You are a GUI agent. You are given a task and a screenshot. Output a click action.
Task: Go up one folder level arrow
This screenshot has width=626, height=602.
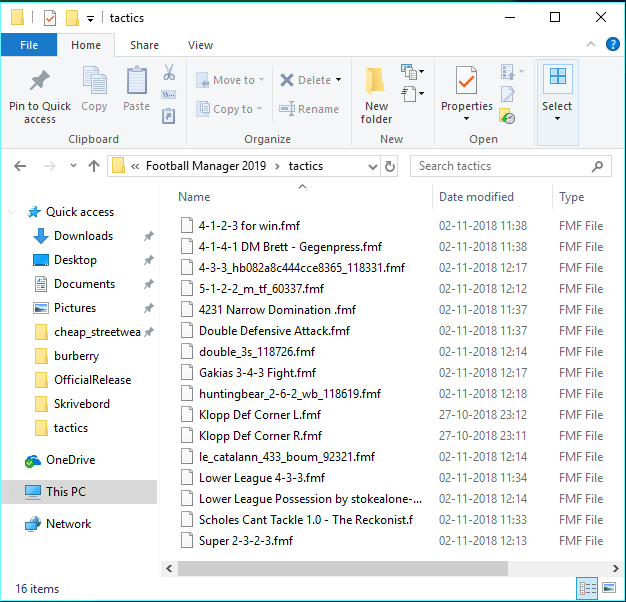94,166
